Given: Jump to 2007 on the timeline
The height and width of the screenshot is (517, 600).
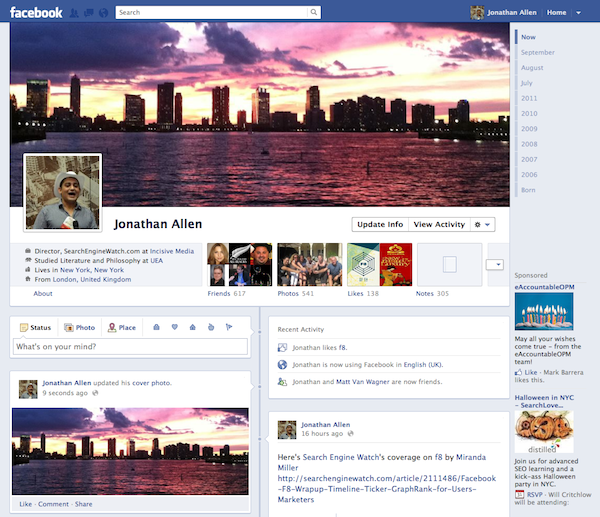Looking at the screenshot, I should click(x=529, y=160).
